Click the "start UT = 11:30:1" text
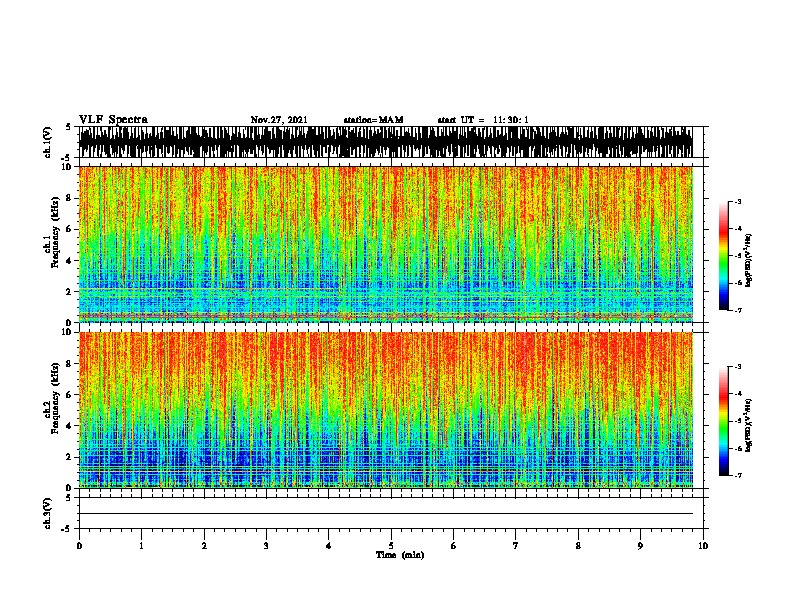 point(483,120)
